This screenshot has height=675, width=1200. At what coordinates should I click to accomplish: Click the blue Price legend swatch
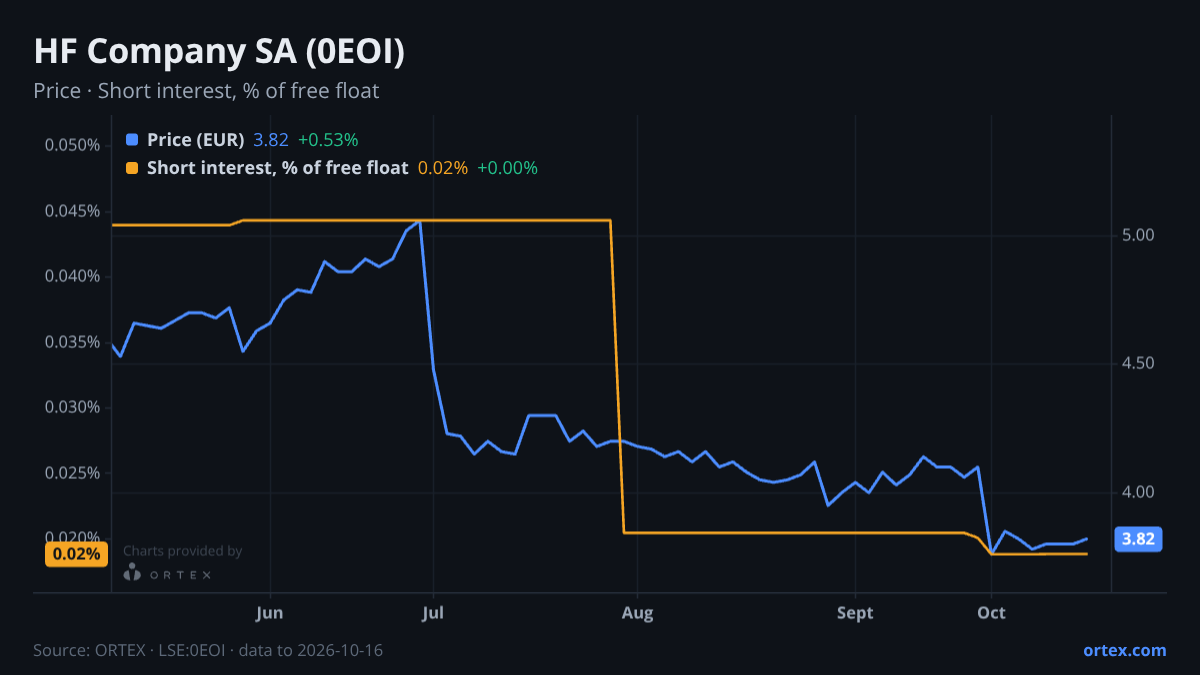132,140
